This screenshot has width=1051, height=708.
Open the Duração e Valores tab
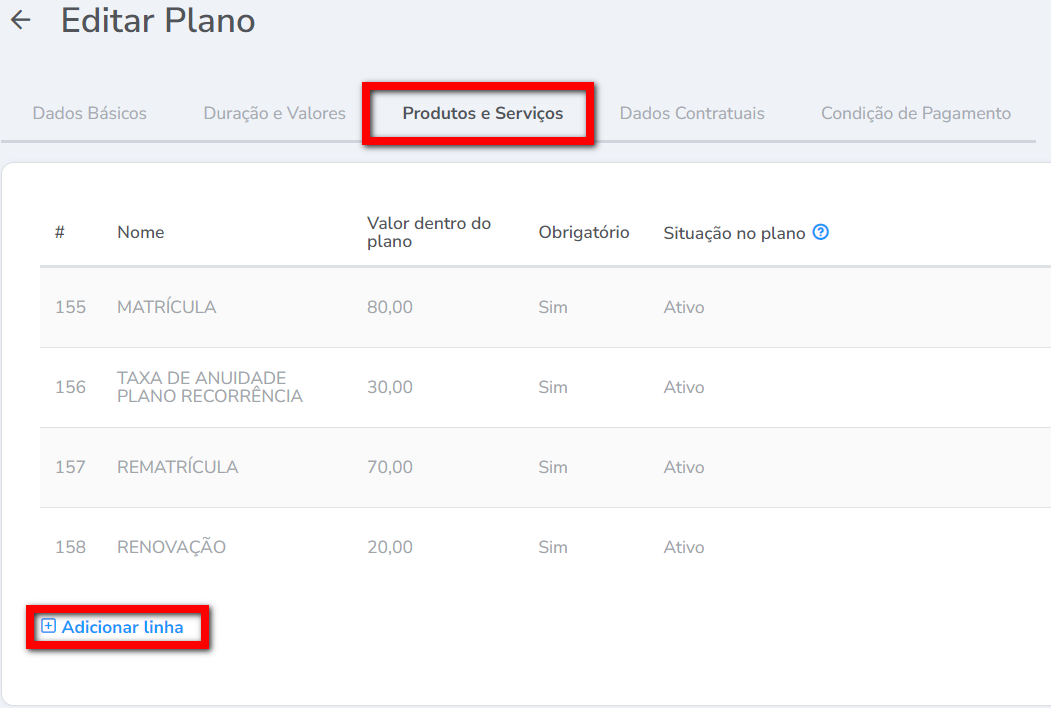coord(274,113)
